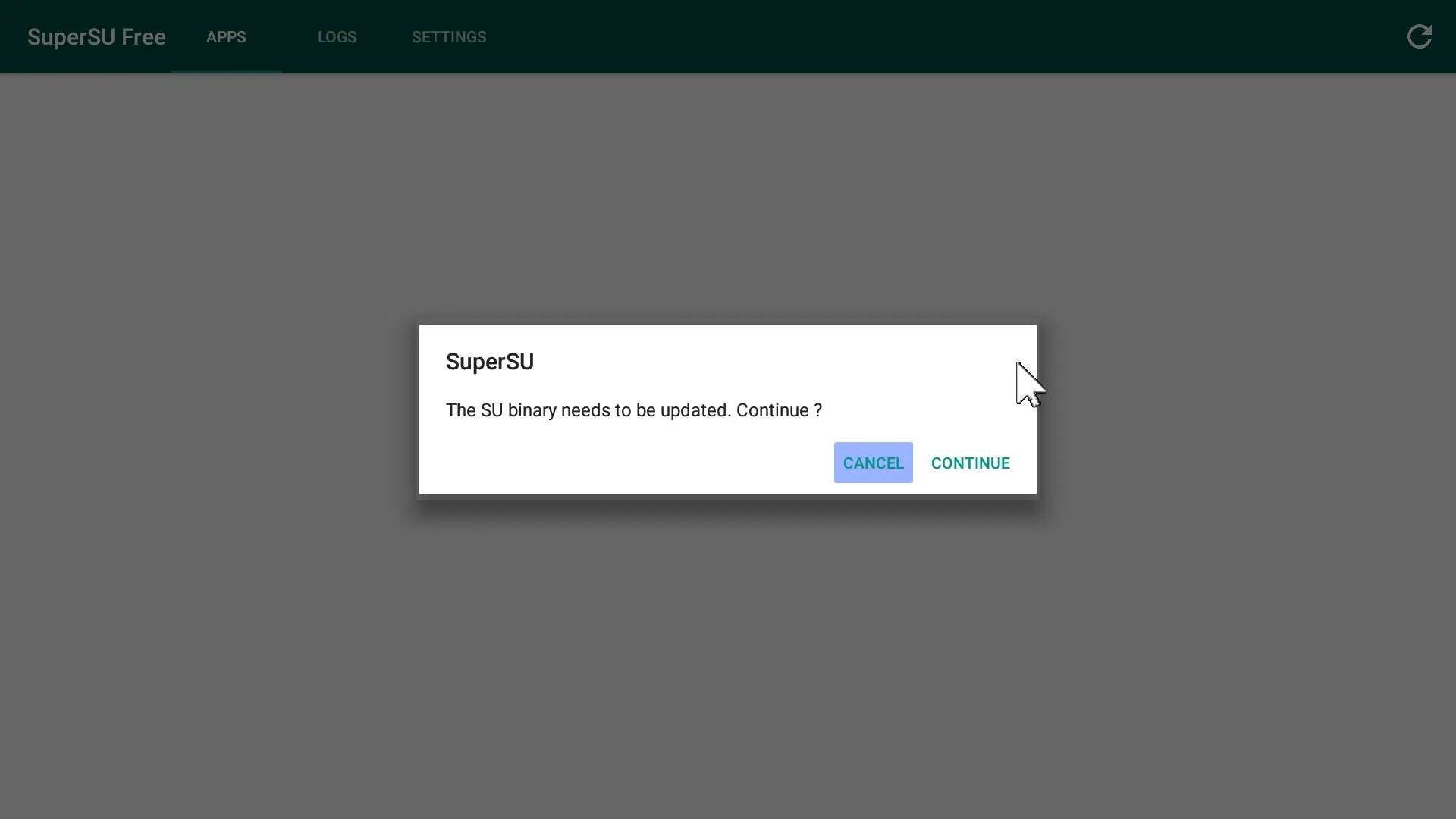Click the refresh icon to update SuperSU data
This screenshot has width=1456, height=819.
point(1420,36)
